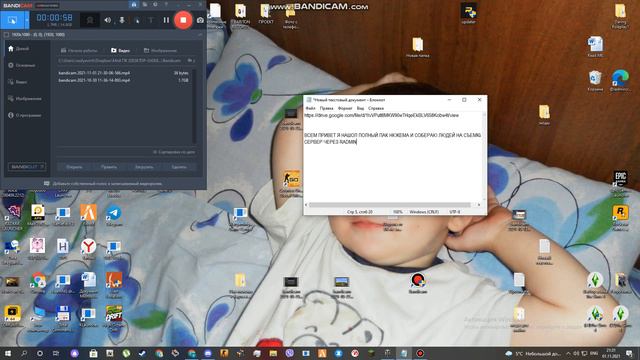This screenshot has height=360, width=640.
Task: Click the Viber taskbar icon
Action: click(x=289, y=353)
